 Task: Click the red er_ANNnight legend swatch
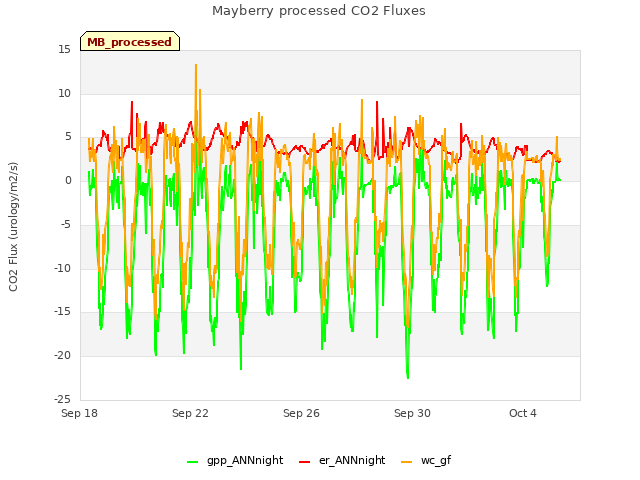tap(304, 462)
